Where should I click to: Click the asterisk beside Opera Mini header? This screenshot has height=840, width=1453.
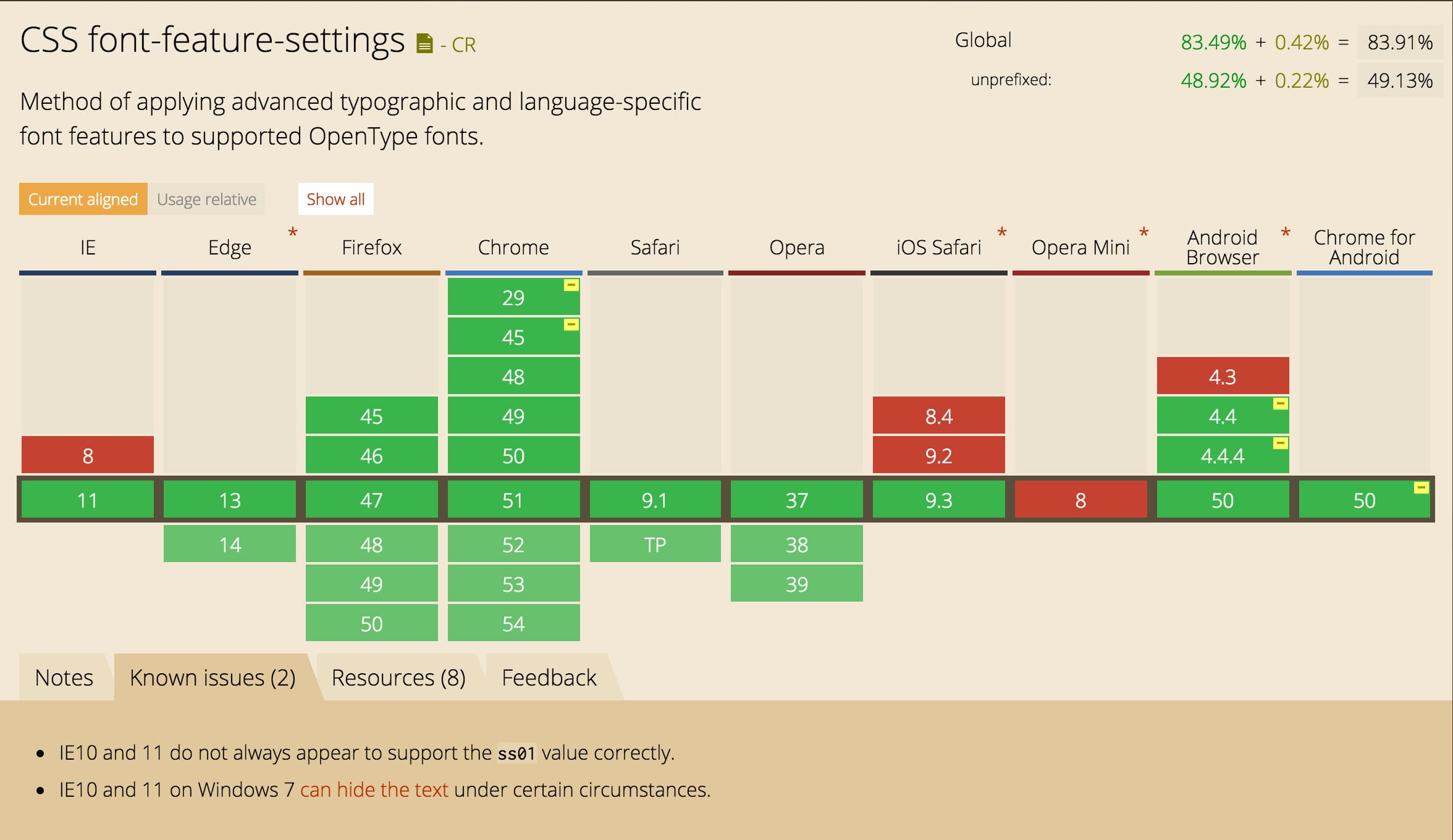click(x=1144, y=233)
